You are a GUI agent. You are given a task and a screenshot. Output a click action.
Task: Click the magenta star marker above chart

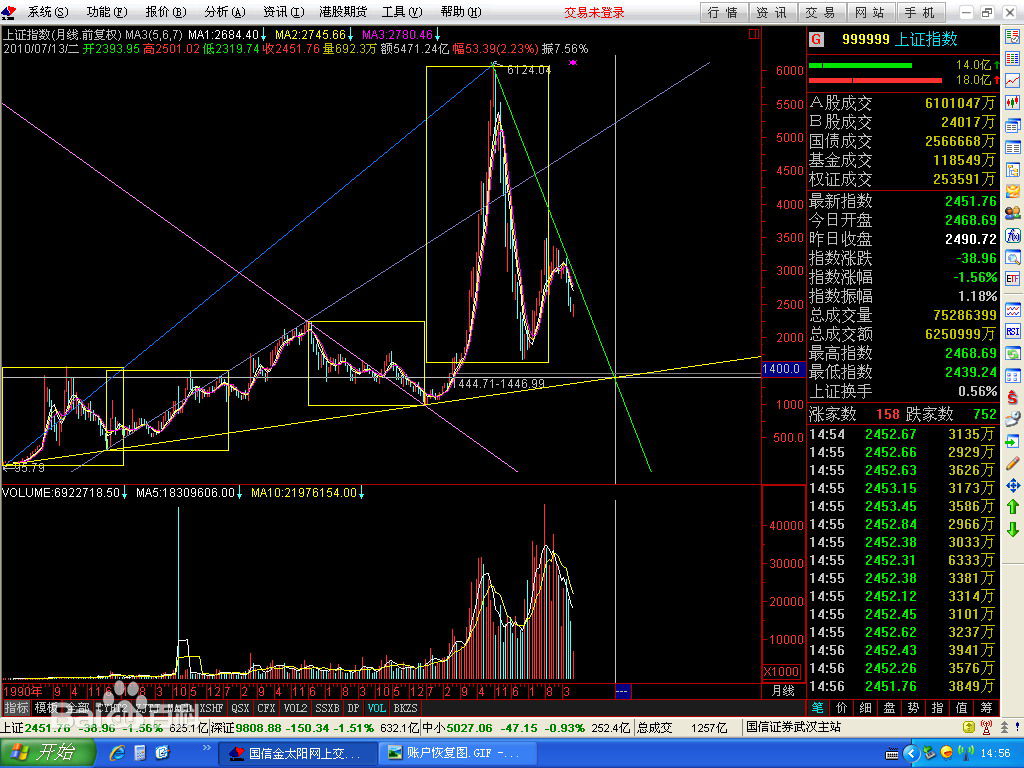coord(573,63)
